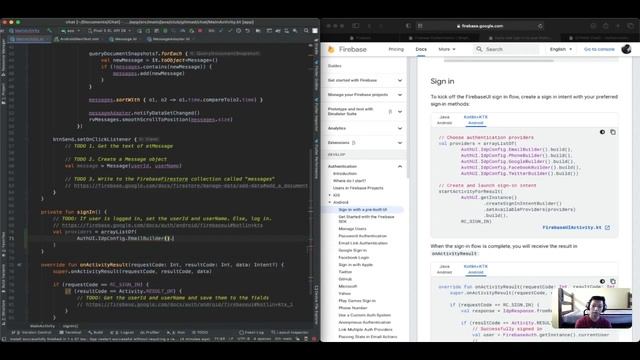The height and width of the screenshot is (360, 640).
Task: Click the Firebase logo in Safari
Action: 347,49
